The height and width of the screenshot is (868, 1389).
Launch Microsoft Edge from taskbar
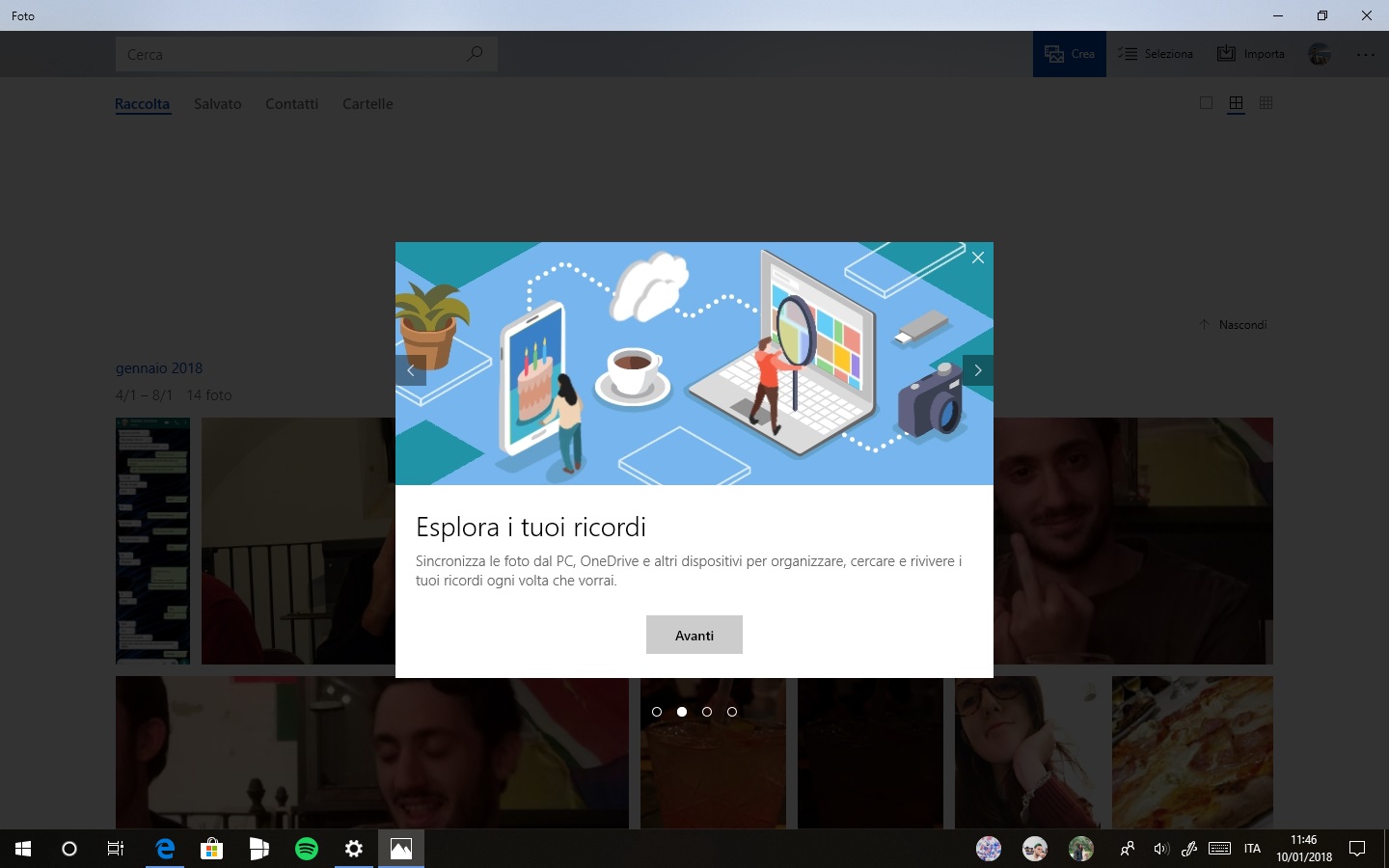point(165,849)
